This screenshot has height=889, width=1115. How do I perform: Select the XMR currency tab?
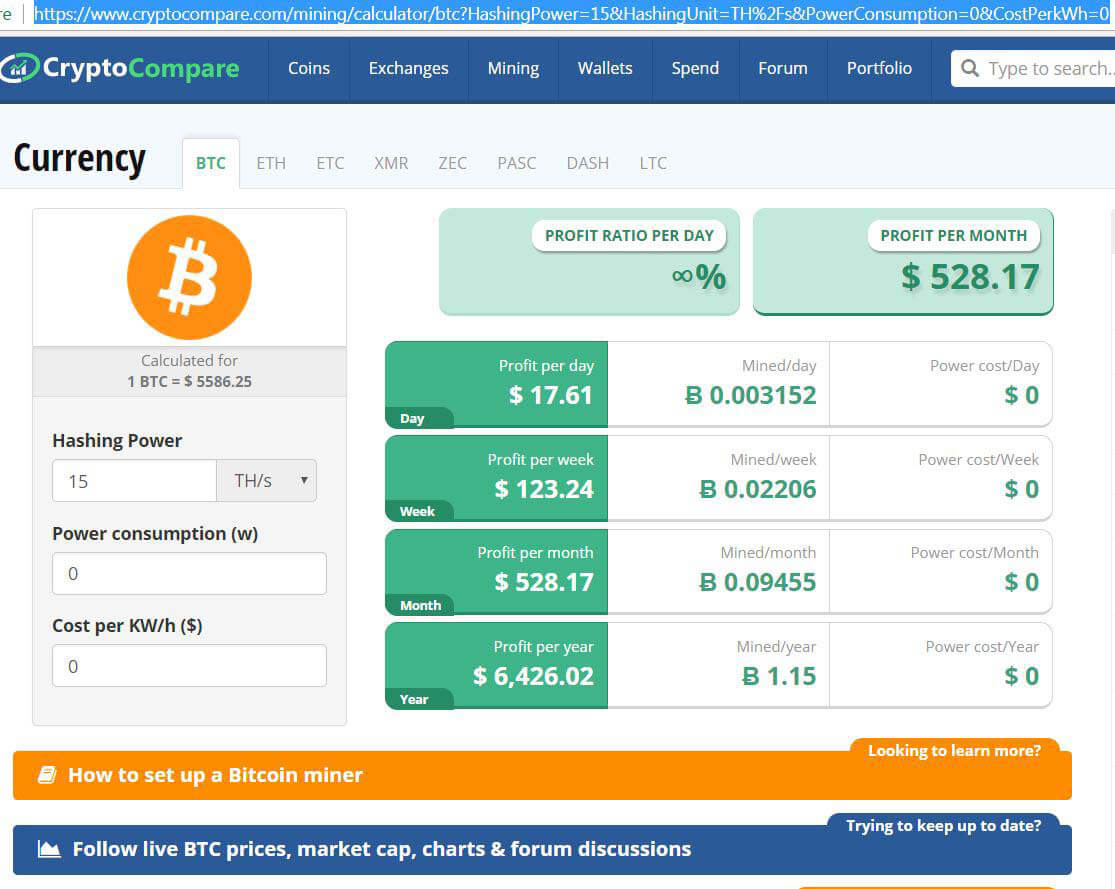point(391,162)
